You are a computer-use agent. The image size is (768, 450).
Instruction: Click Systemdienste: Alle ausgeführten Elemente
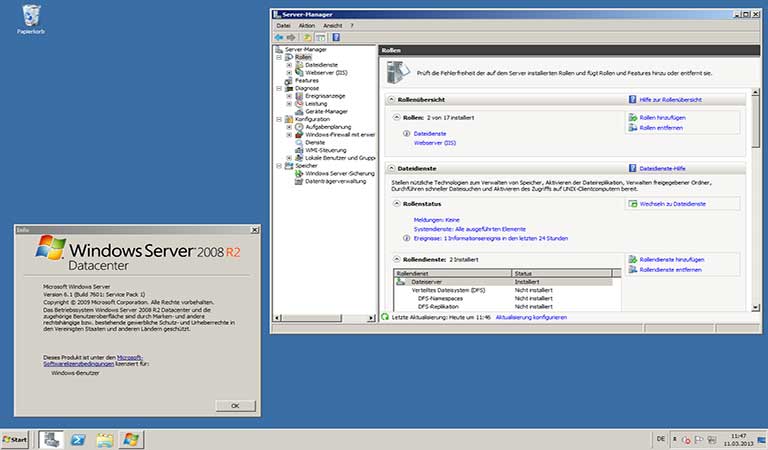point(469,229)
